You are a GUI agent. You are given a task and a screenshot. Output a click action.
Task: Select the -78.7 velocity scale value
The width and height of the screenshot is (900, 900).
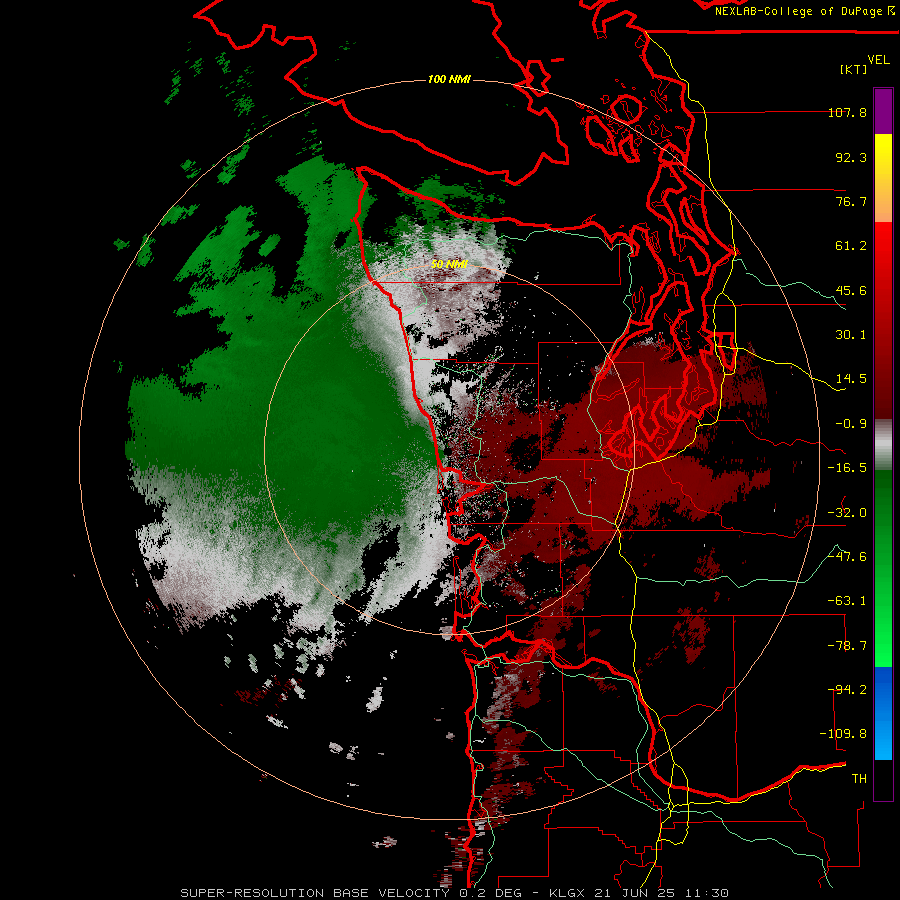tap(847, 646)
